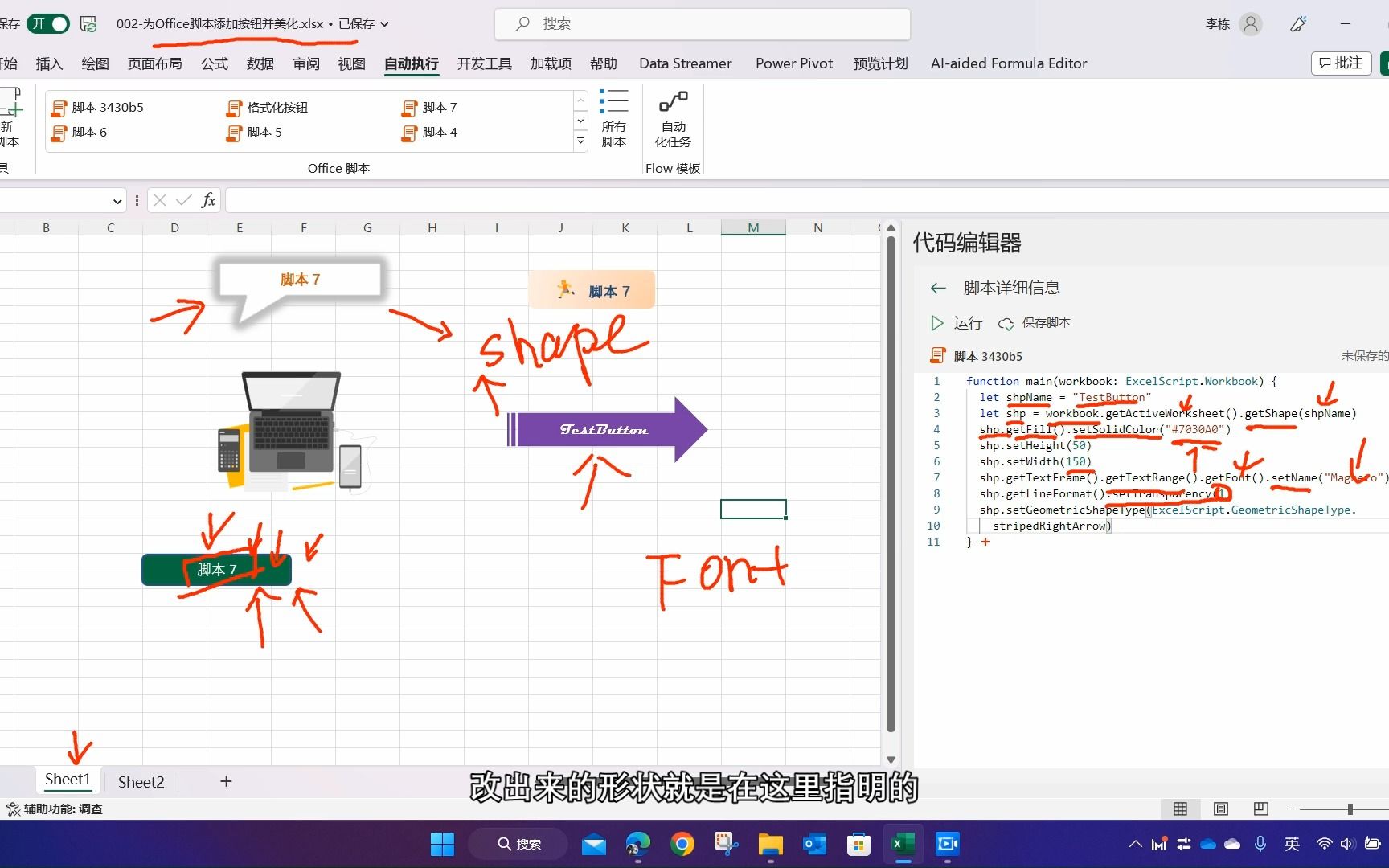
Task: Select the 格式化按钮 script icon
Action: pyautogui.click(x=268, y=107)
